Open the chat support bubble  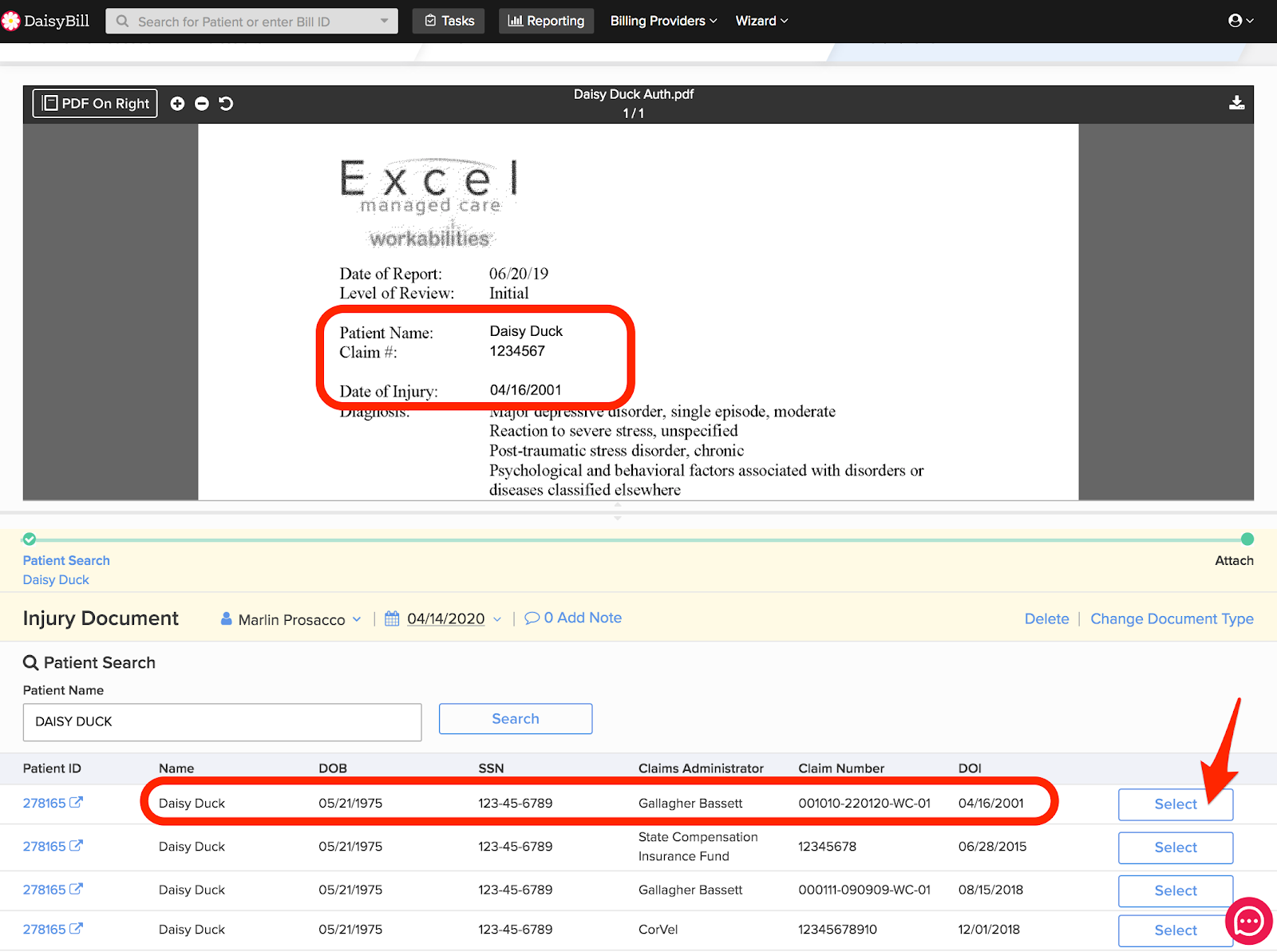point(1249,922)
